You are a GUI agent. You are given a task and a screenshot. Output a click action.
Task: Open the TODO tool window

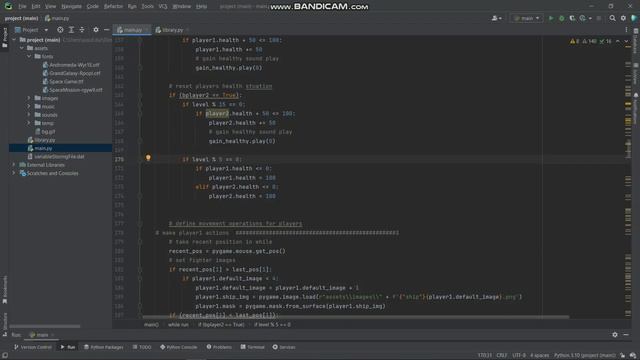point(142,347)
